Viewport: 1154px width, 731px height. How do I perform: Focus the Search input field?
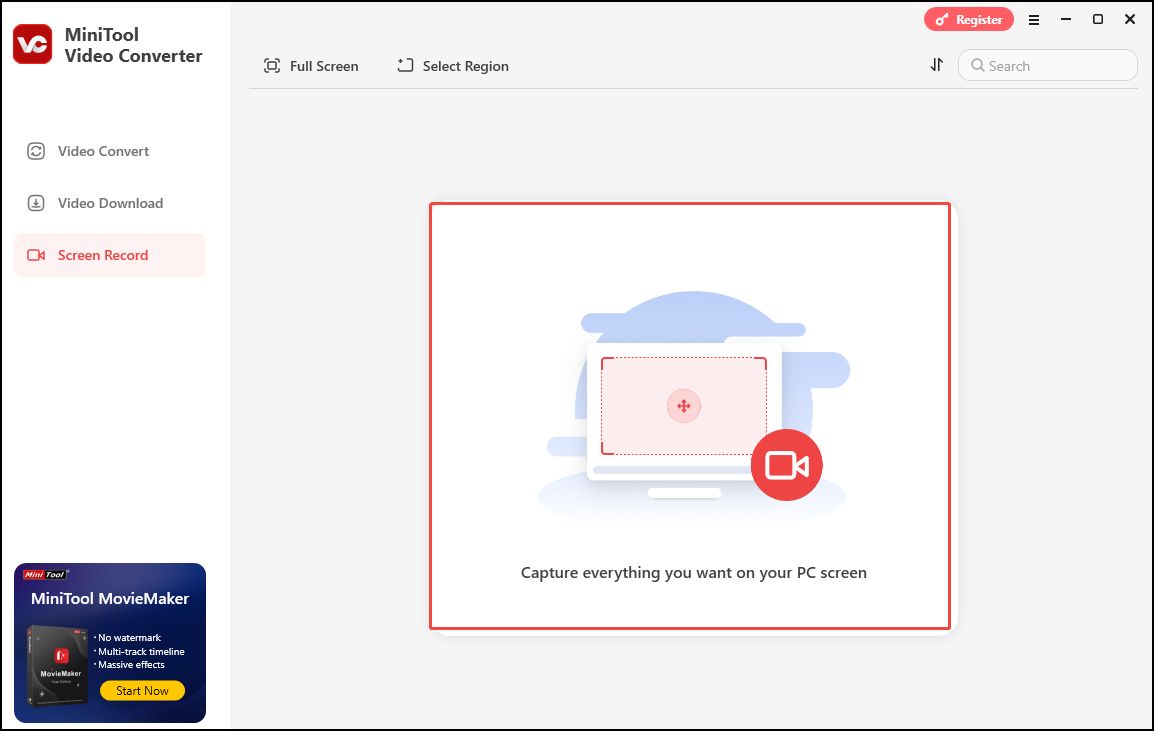click(x=1047, y=66)
